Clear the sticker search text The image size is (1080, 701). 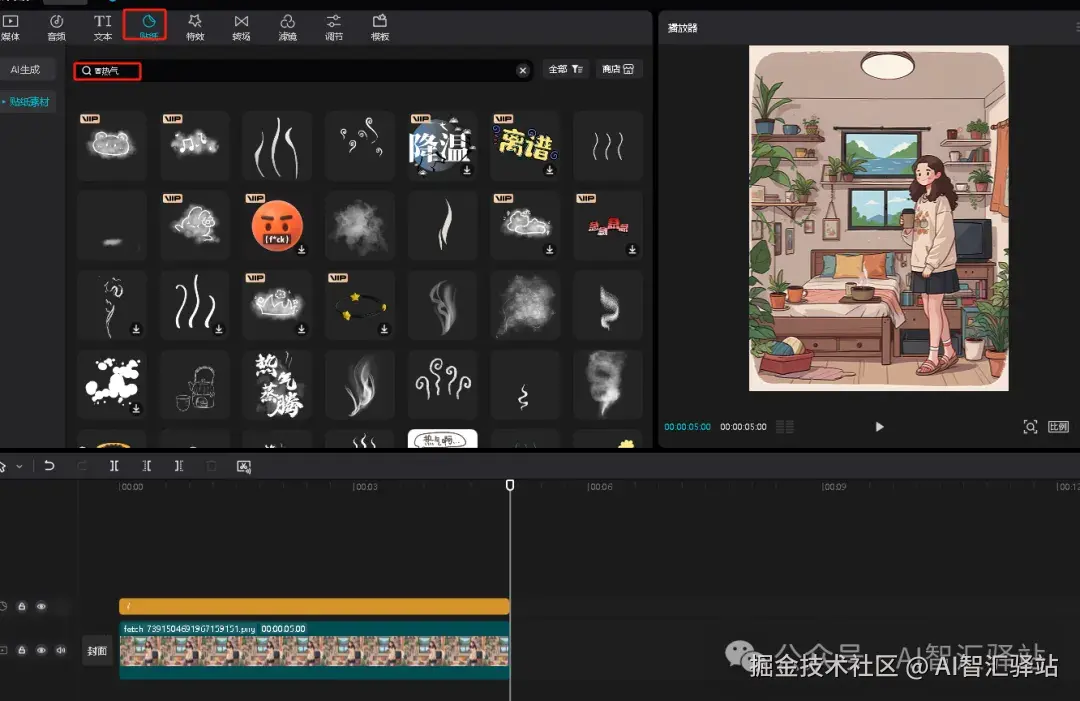pyautogui.click(x=523, y=70)
